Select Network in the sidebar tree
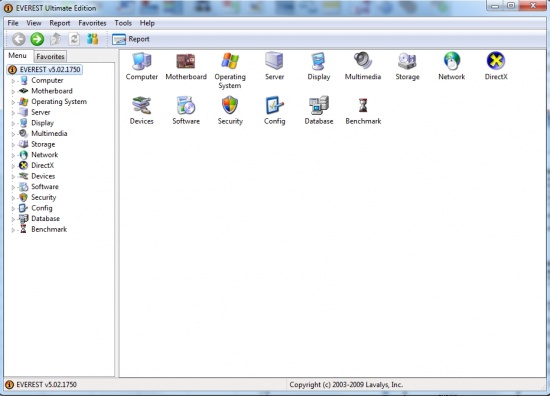This screenshot has height=396, width=550. [45, 155]
